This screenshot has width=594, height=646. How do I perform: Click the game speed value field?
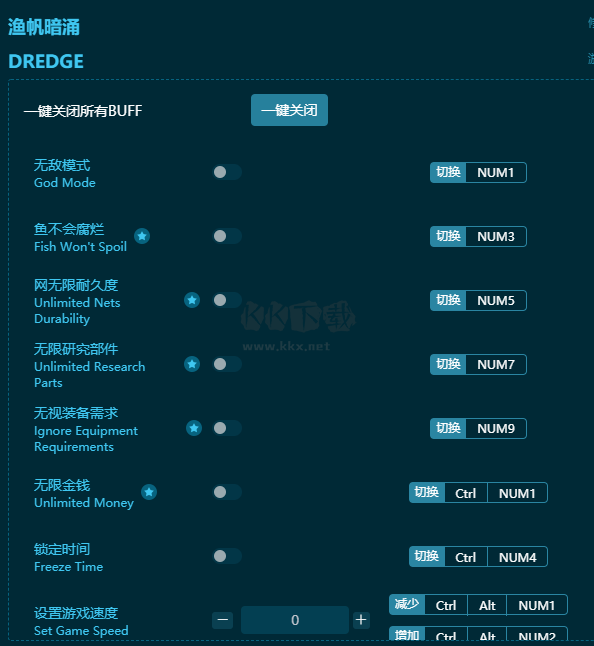(295, 620)
